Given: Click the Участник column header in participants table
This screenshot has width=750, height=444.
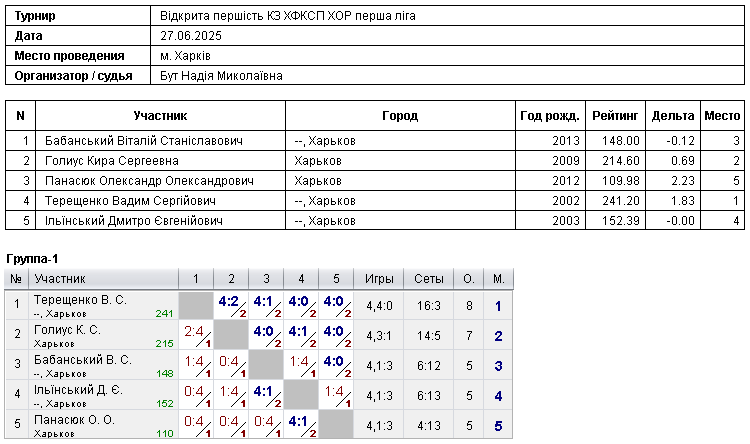Looking at the screenshot, I should 160,116.
